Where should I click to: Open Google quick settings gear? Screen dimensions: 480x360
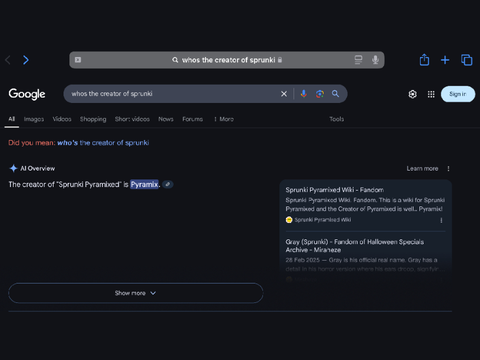click(x=412, y=94)
